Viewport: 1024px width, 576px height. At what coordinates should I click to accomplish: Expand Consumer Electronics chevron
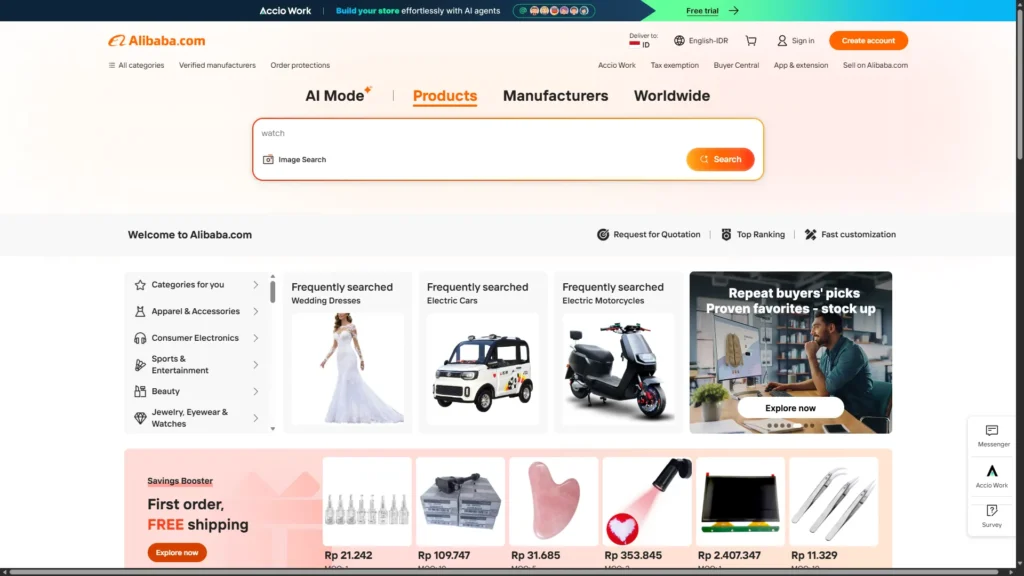click(256, 338)
